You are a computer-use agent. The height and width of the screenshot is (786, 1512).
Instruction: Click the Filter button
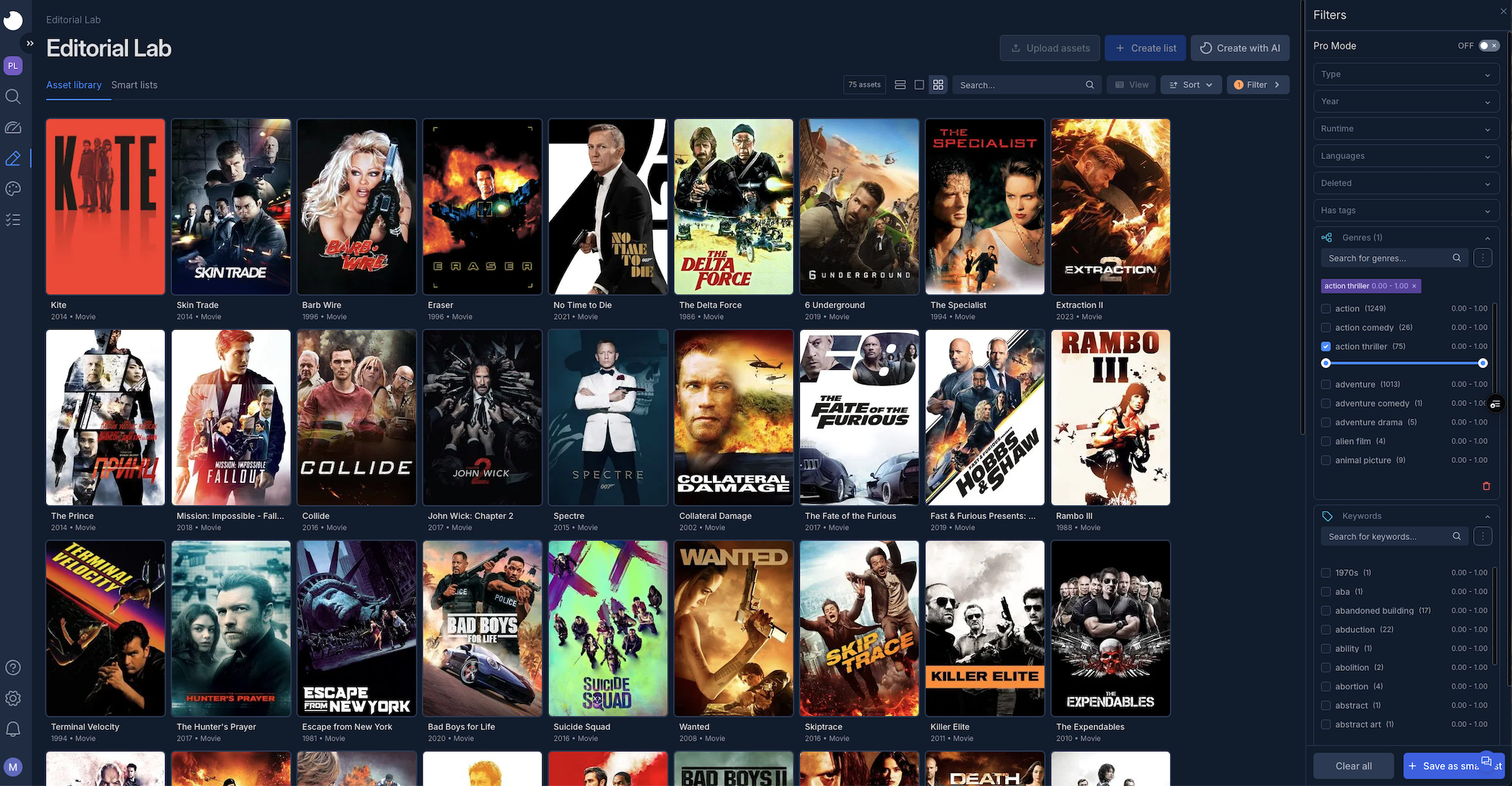[1258, 85]
